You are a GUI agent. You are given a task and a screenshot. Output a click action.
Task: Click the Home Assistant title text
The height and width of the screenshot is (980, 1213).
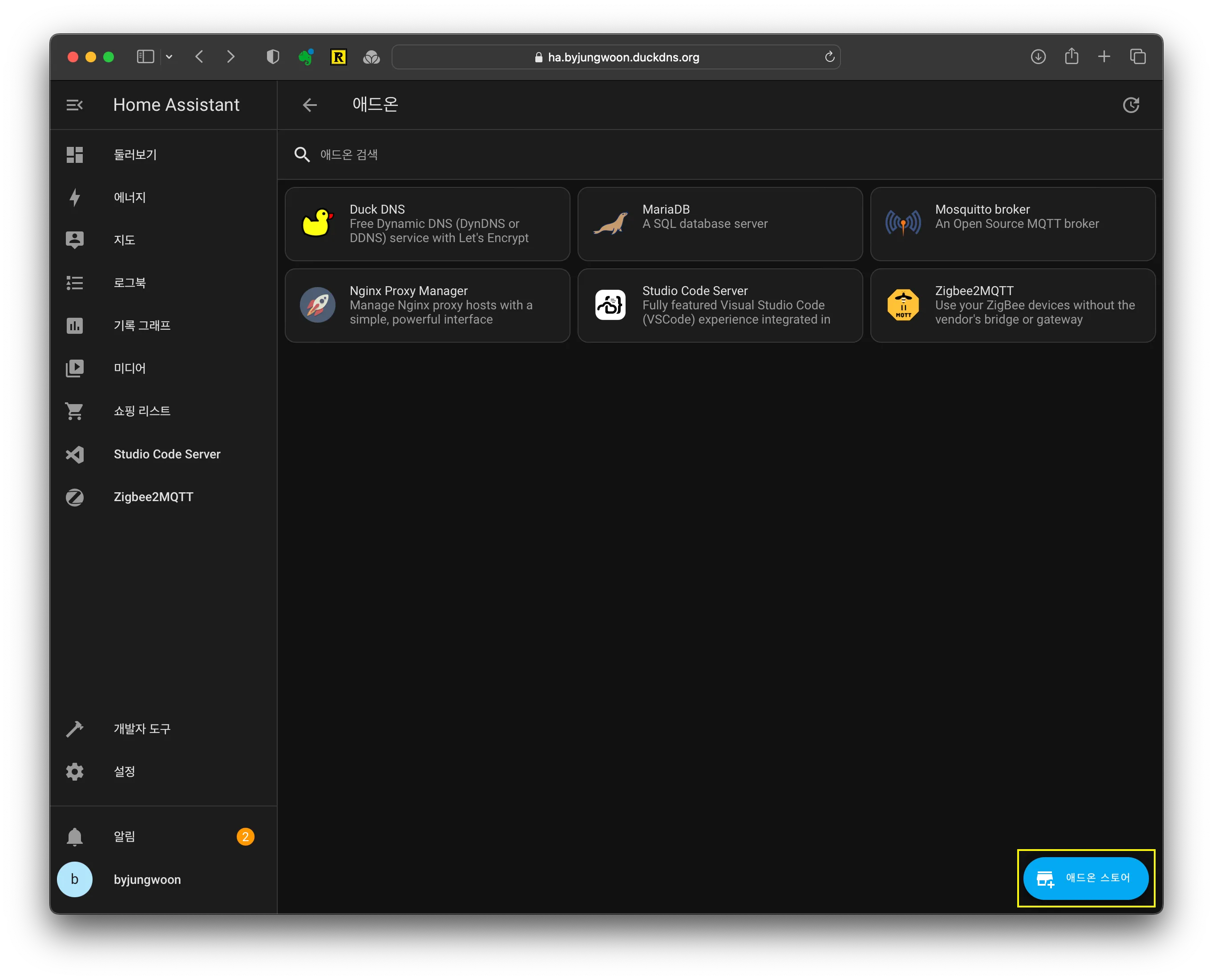(x=176, y=105)
